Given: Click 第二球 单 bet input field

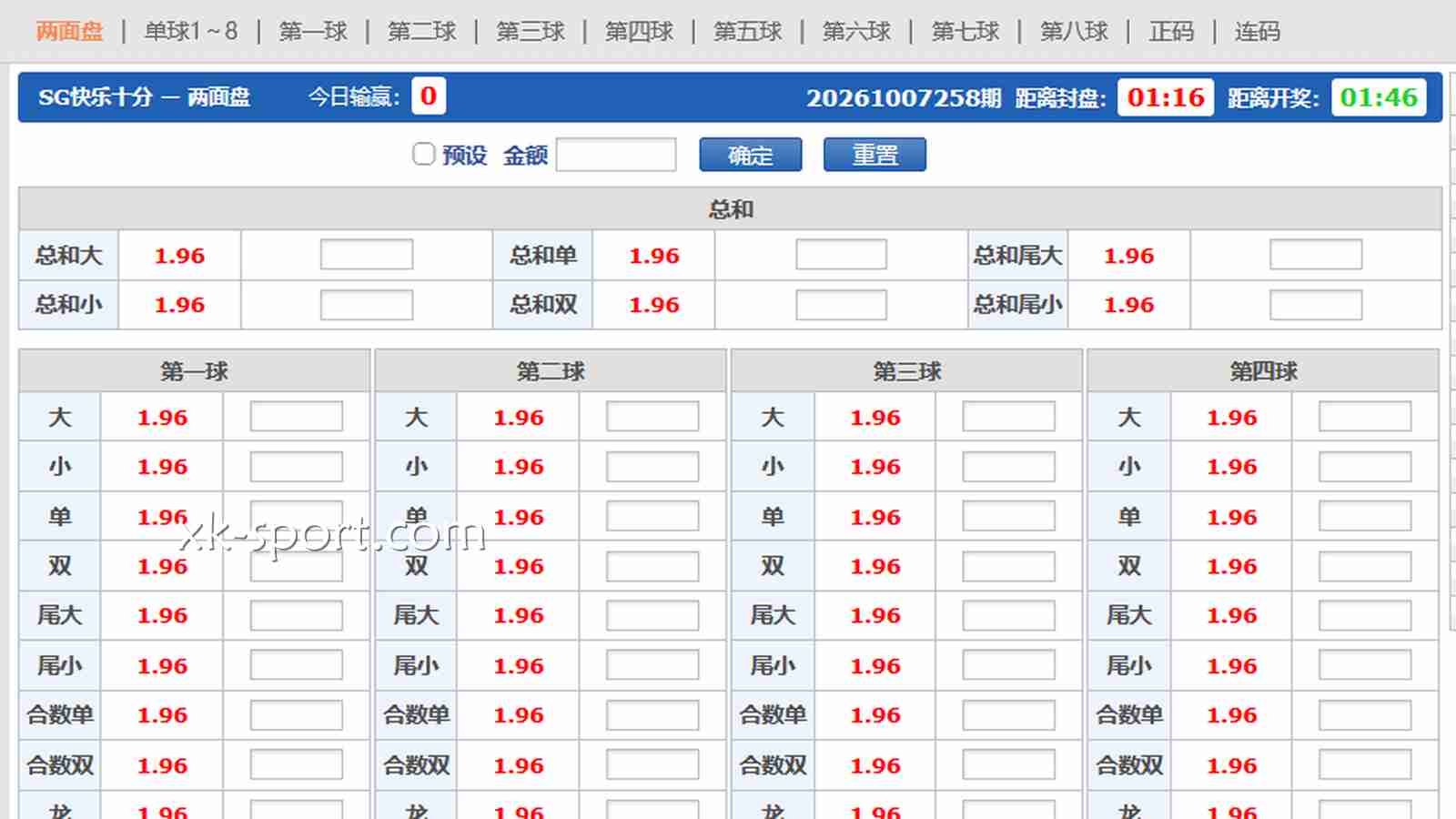Looking at the screenshot, I should 652,516.
